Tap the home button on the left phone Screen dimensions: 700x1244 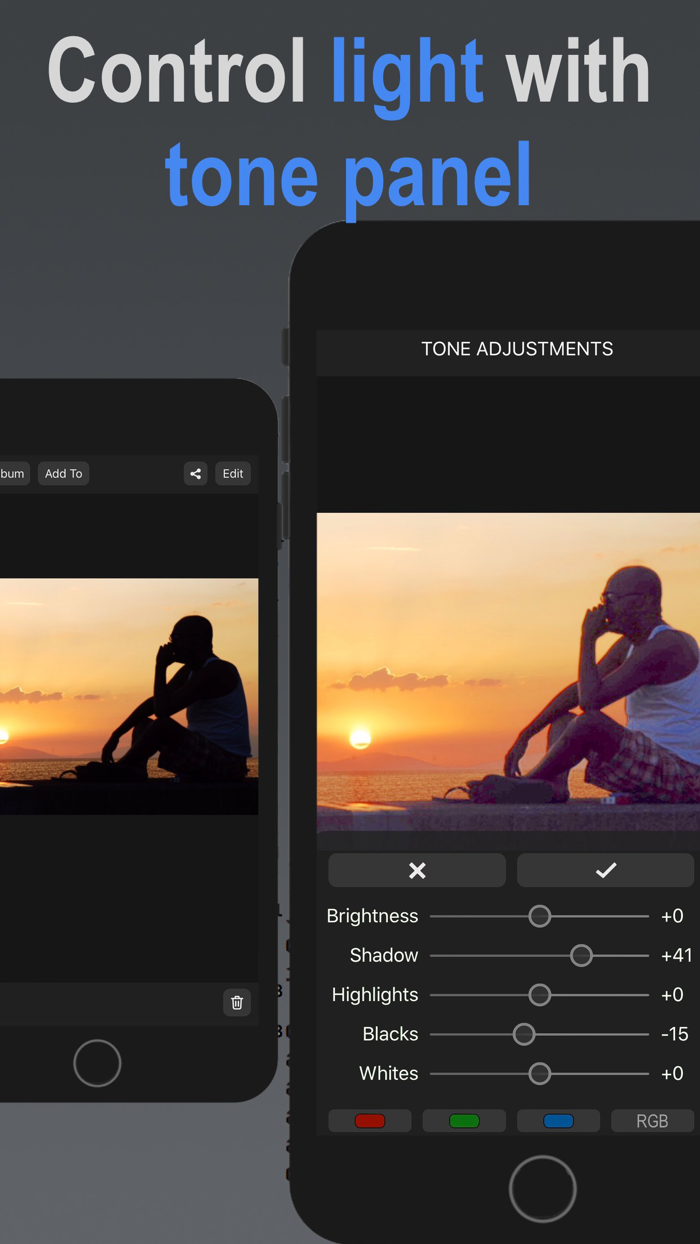97,1063
